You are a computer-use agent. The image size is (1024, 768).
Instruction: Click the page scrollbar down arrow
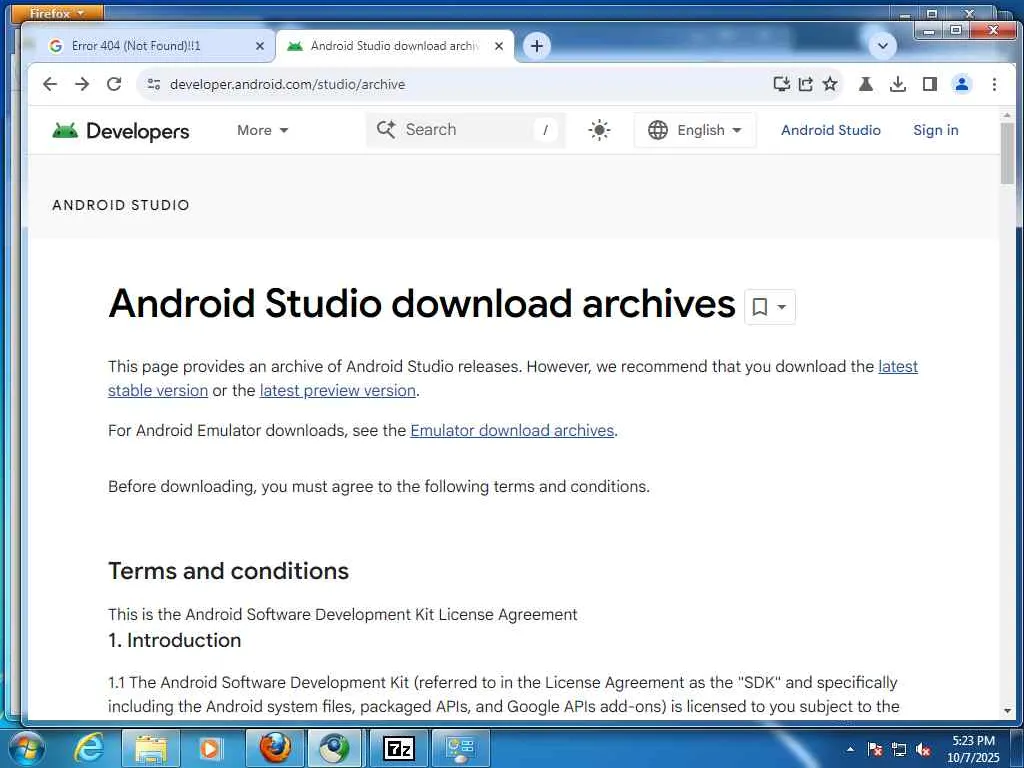point(1007,711)
